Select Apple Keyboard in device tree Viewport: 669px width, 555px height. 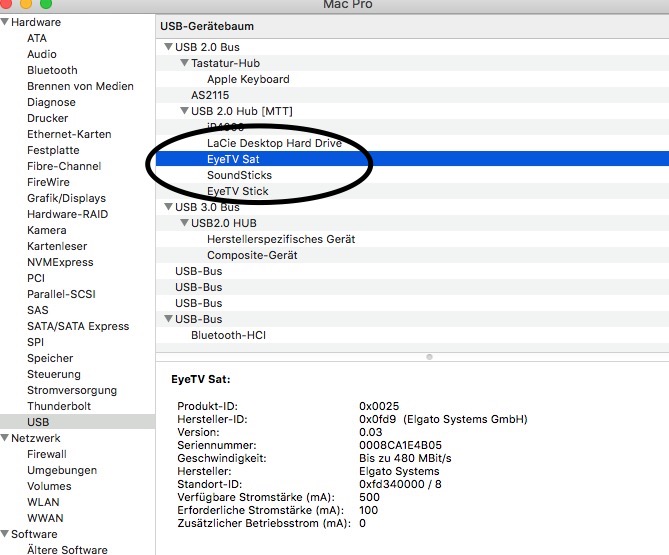412,79
